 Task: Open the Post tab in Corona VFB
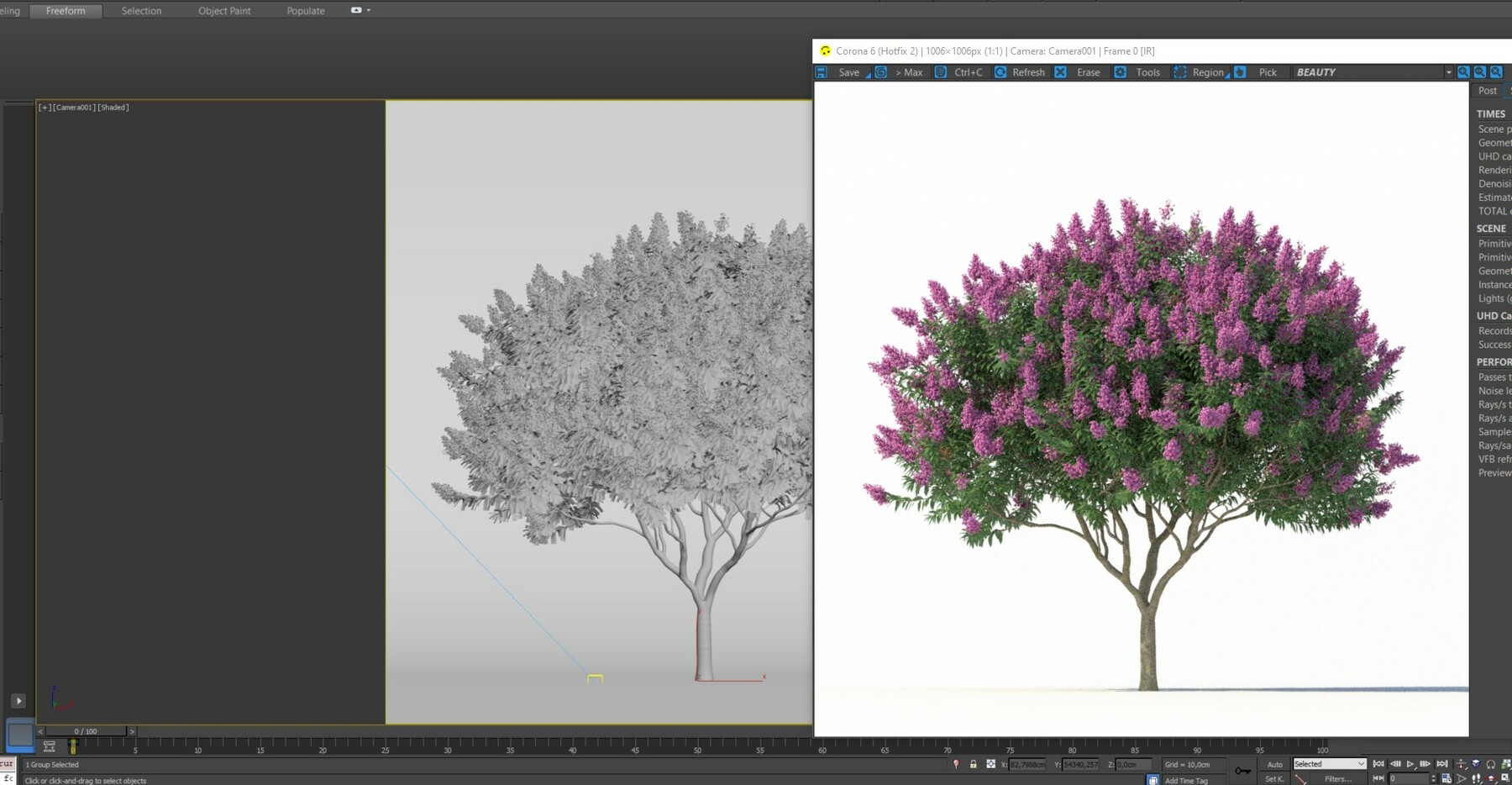tap(1486, 91)
